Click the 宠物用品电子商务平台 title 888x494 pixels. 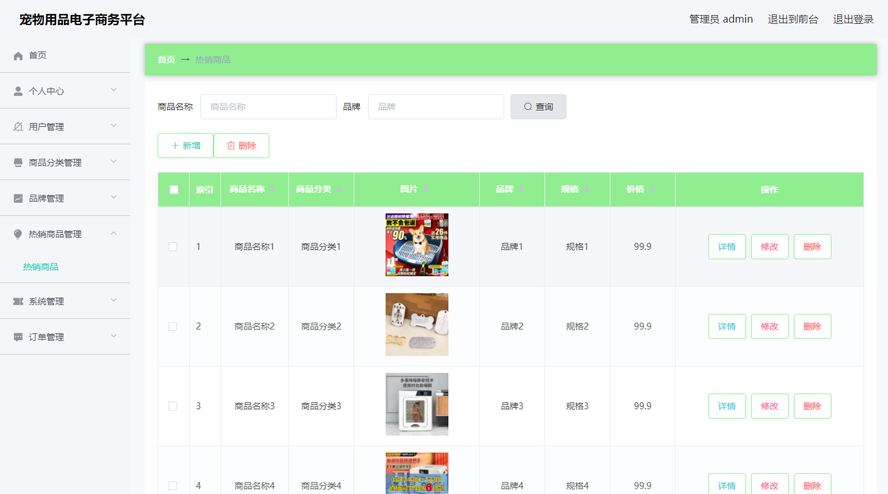tap(82, 20)
